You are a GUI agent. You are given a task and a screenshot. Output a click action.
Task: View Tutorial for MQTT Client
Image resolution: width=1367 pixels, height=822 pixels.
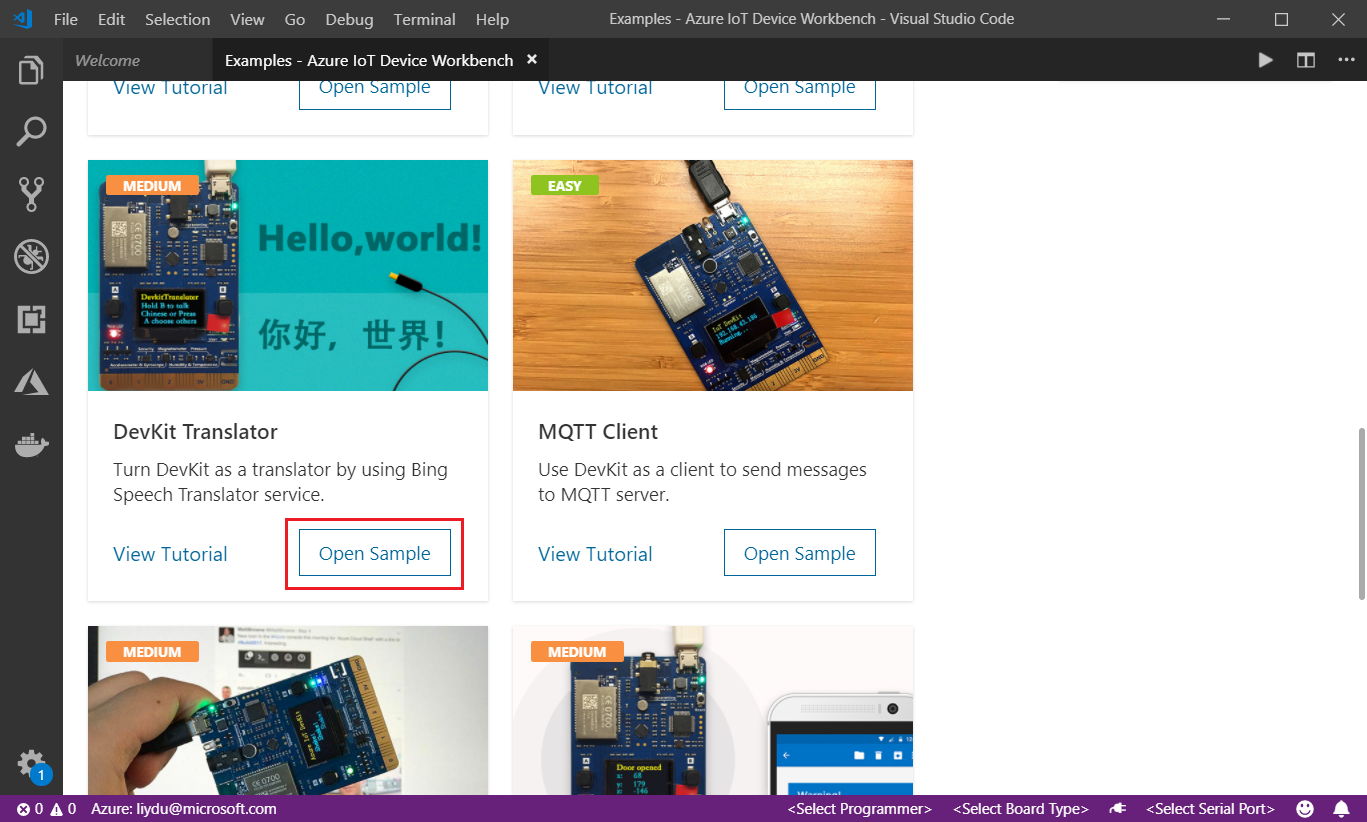tap(595, 554)
